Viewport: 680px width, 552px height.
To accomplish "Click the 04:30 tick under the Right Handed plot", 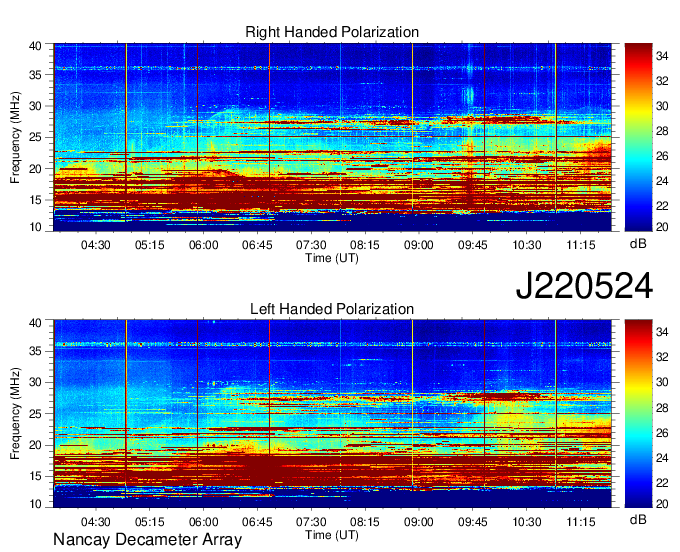I will 95,245.
